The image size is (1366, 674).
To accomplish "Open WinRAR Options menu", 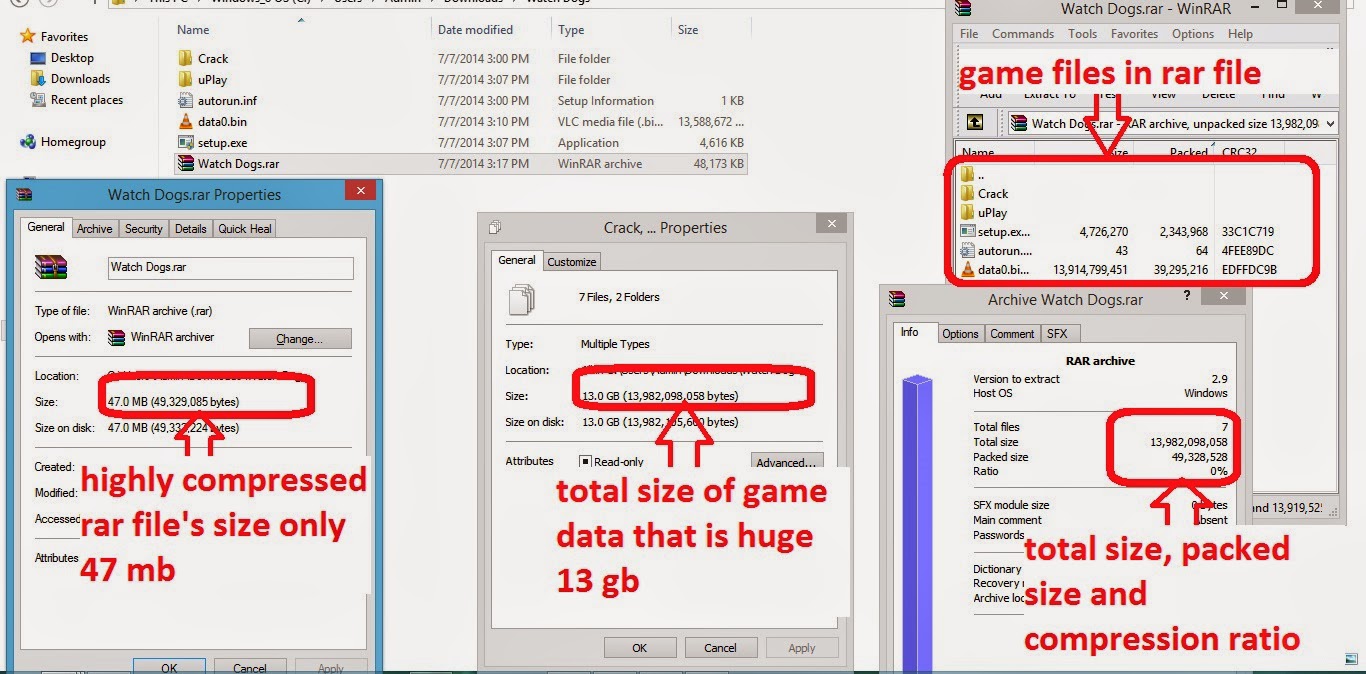I will (1193, 34).
